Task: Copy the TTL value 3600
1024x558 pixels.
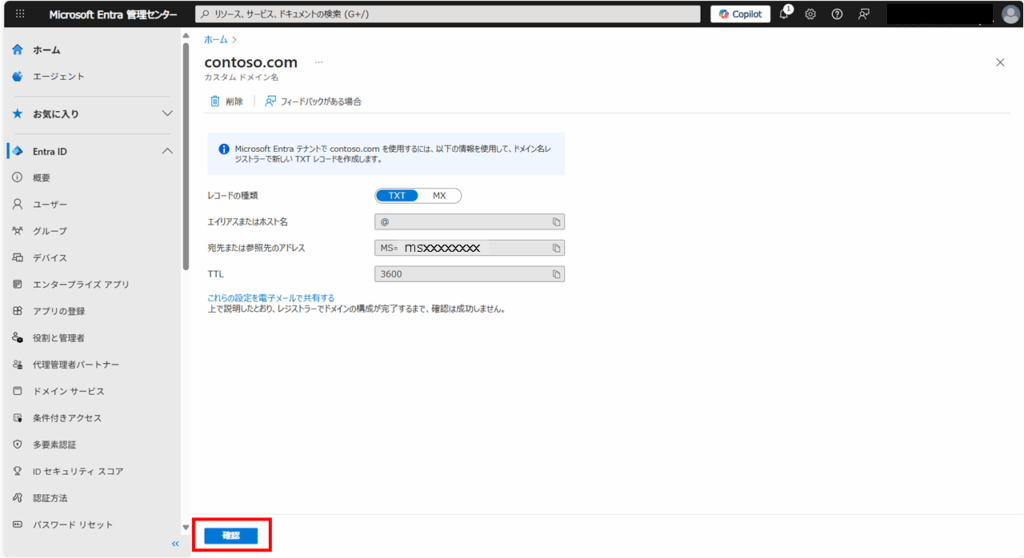Action: point(557,274)
